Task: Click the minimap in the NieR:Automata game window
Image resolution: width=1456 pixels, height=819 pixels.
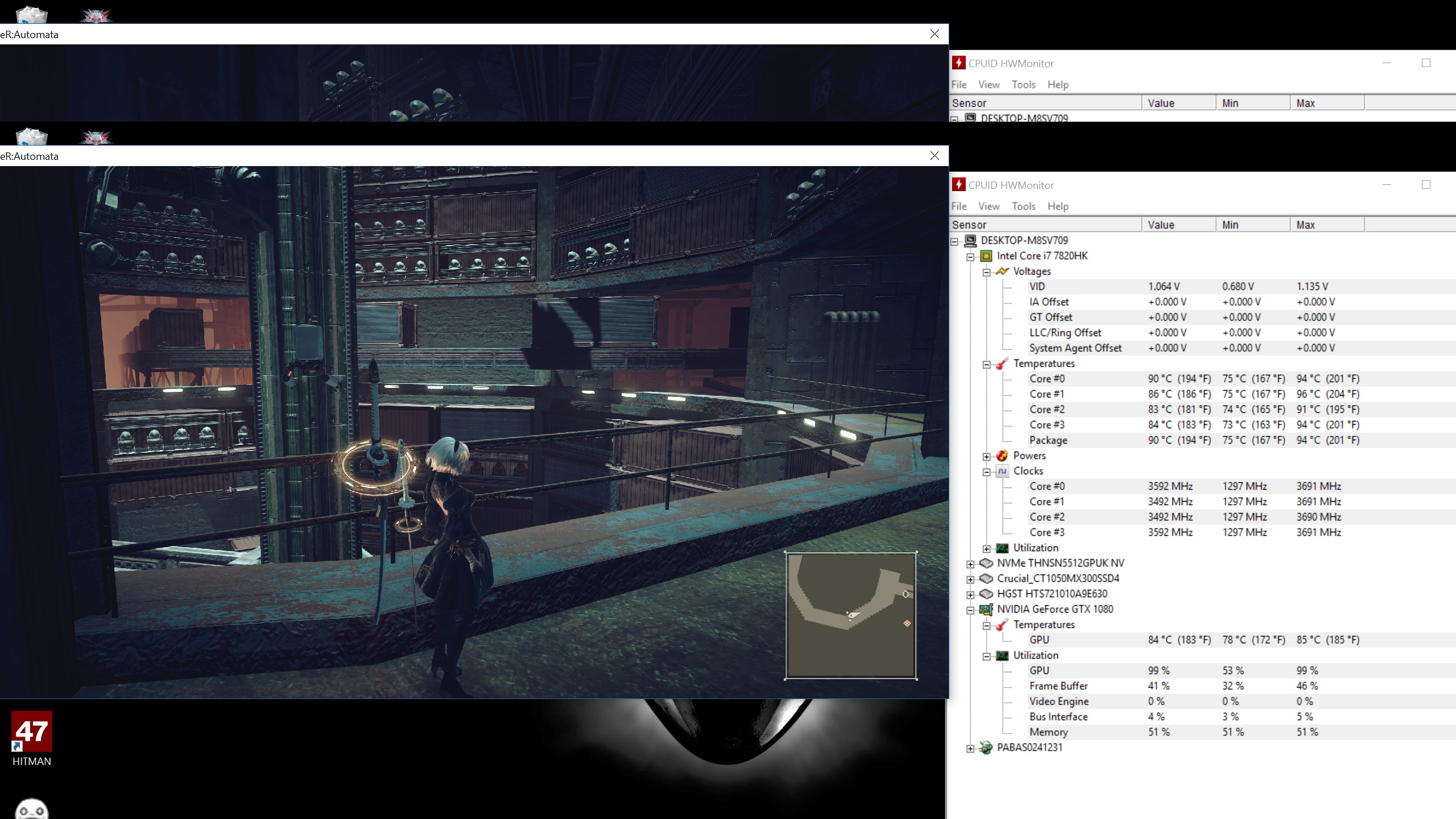Action: tap(851, 615)
